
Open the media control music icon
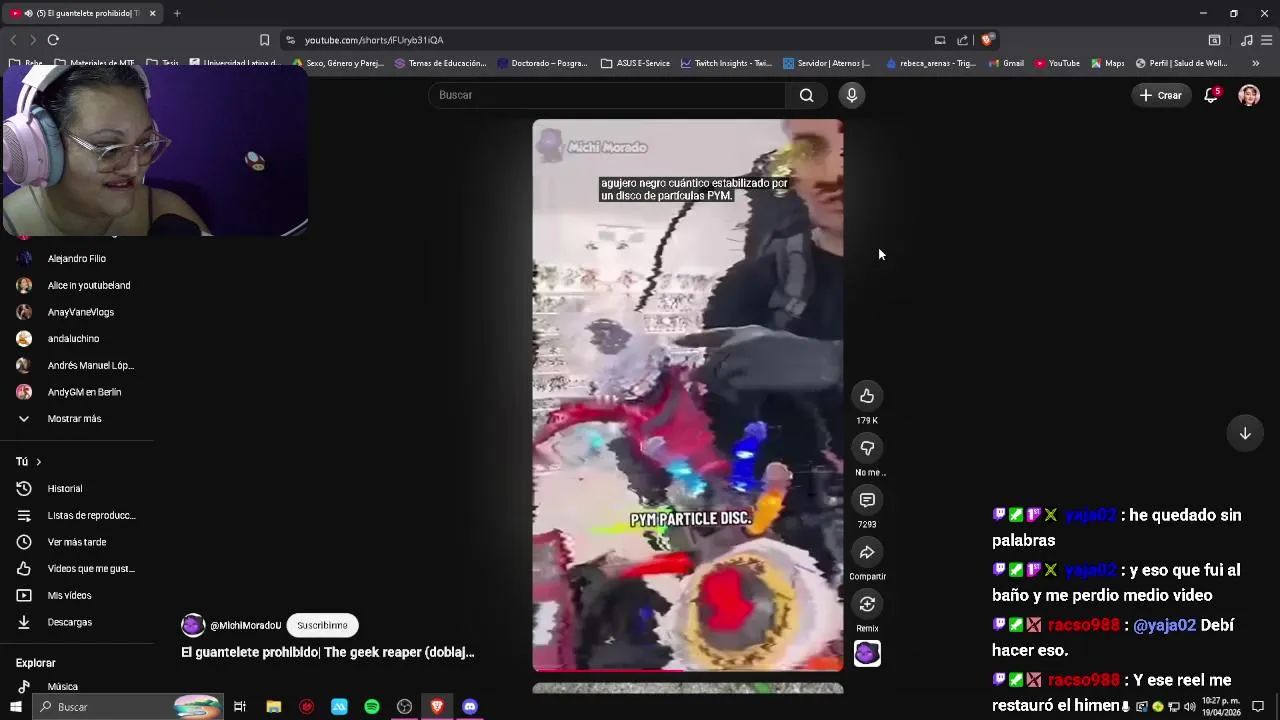pyautogui.click(x=1246, y=40)
